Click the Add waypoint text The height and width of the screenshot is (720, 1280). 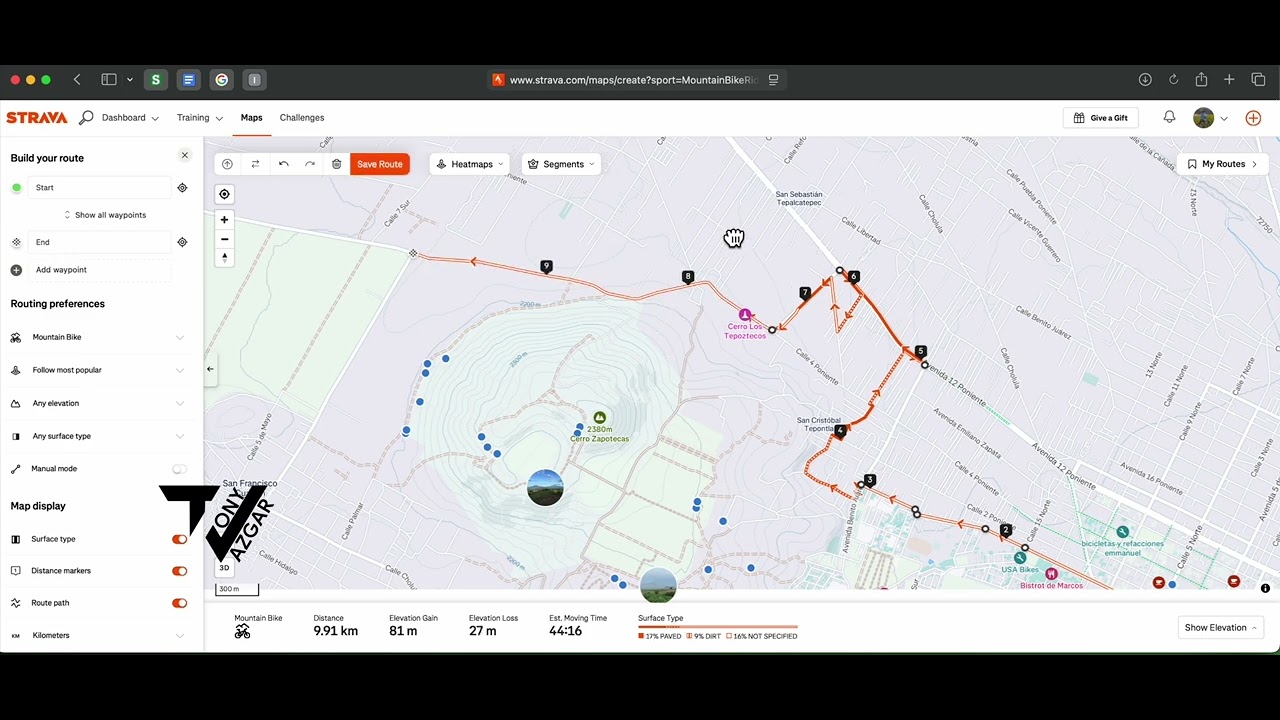(x=61, y=270)
